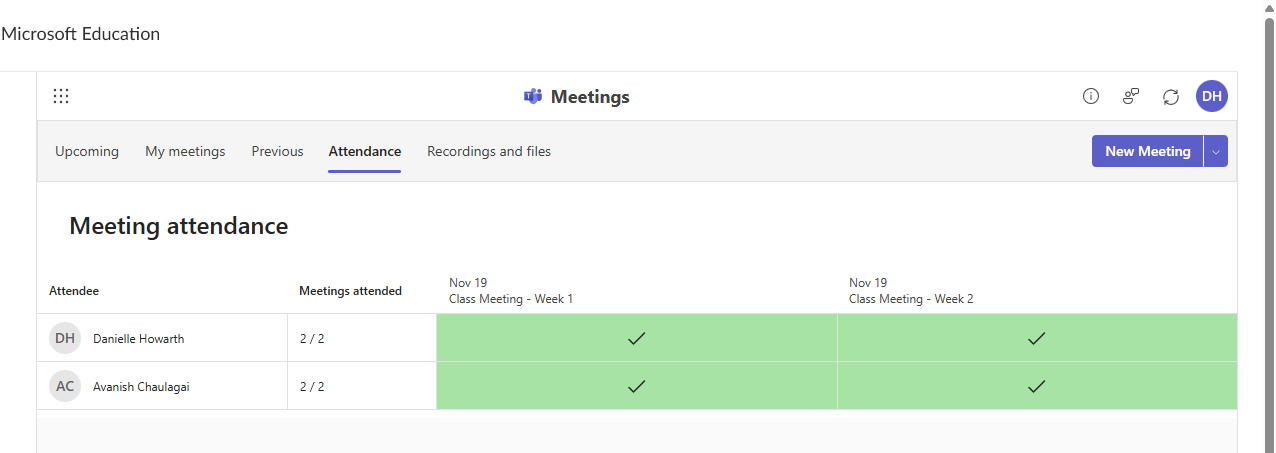Image resolution: width=1276 pixels, height=453 pixels.
Task: Click the Teams logo beside Meetings
Action: (533, 97)
